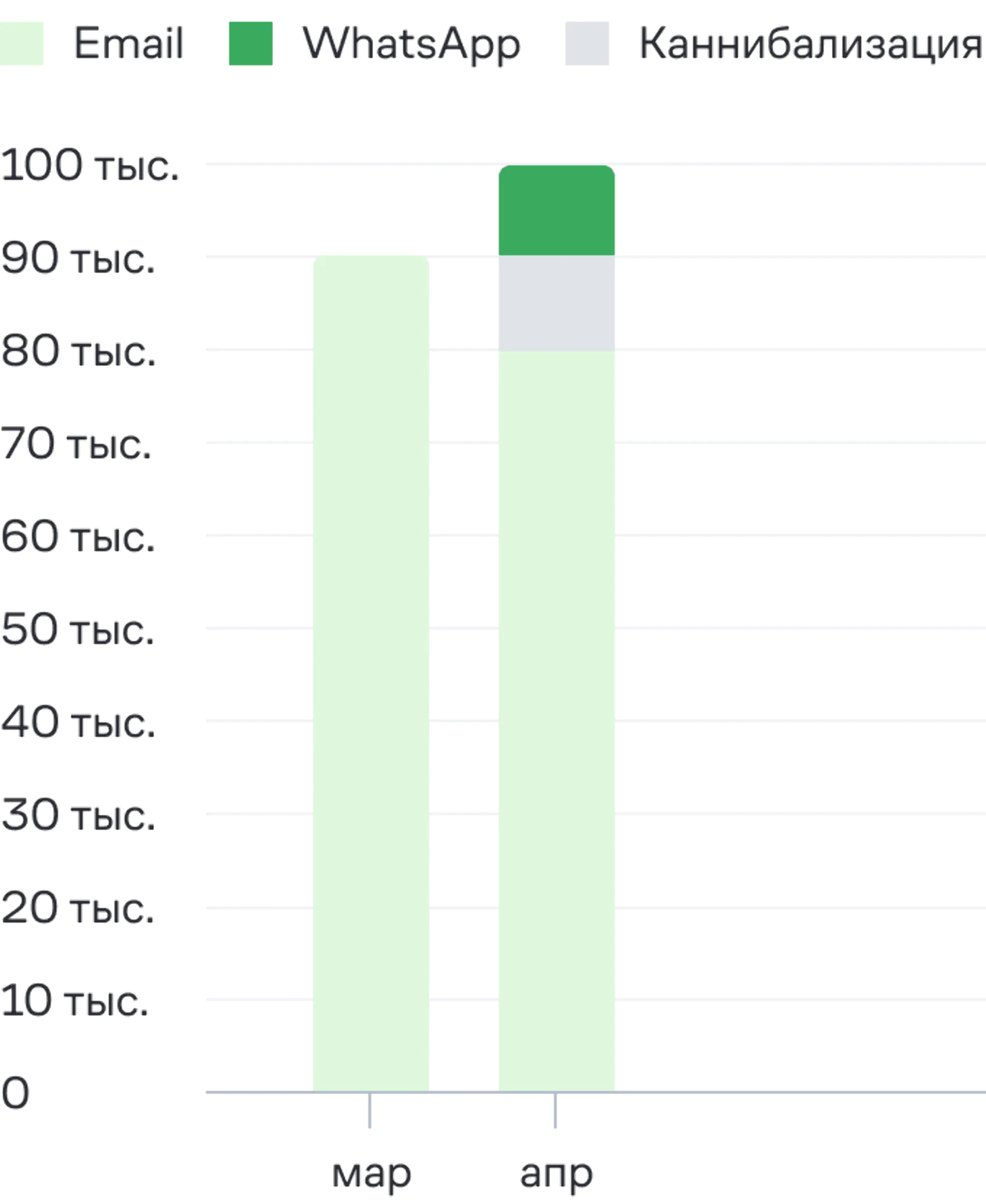Toggle the Email series via legend label

coord(129,43)
